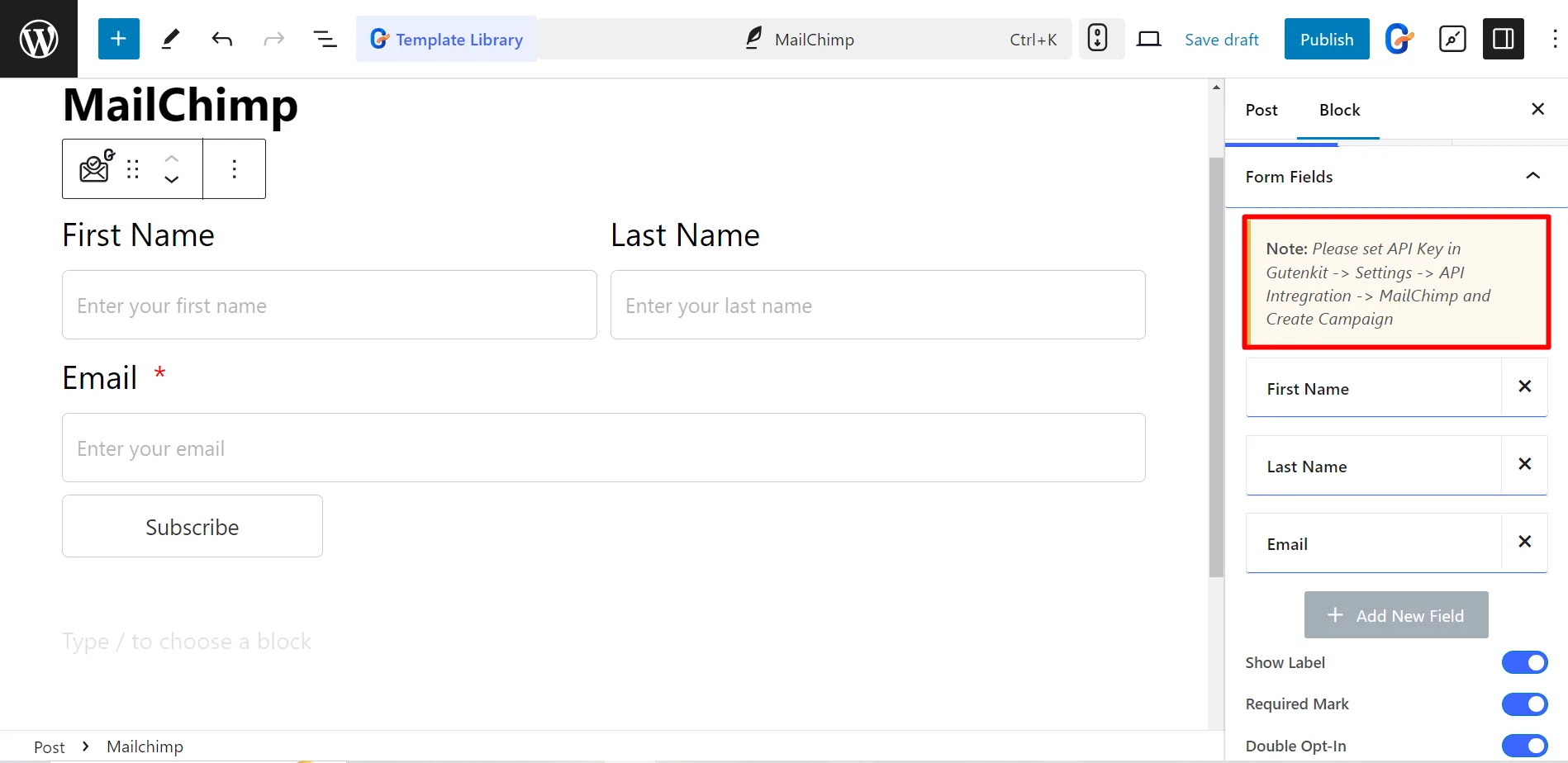1568x763 pixels.
Task: Click the MailChimp post title
Action: pyautogui.click(x=180, y=105)
